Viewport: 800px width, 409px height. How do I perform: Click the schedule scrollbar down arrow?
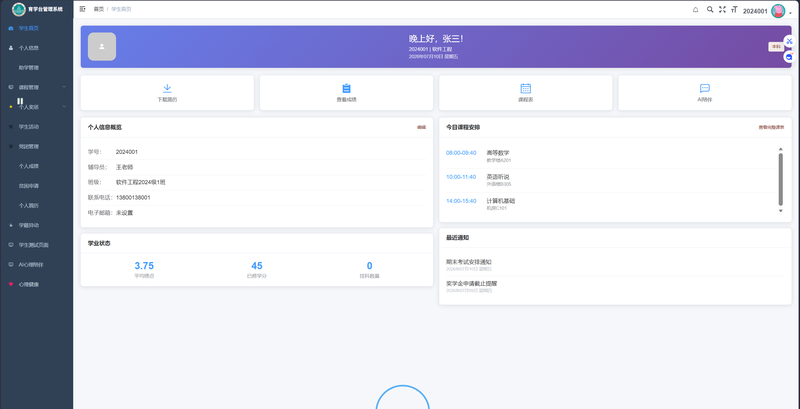pyautogui.click(x=781, y=211)
